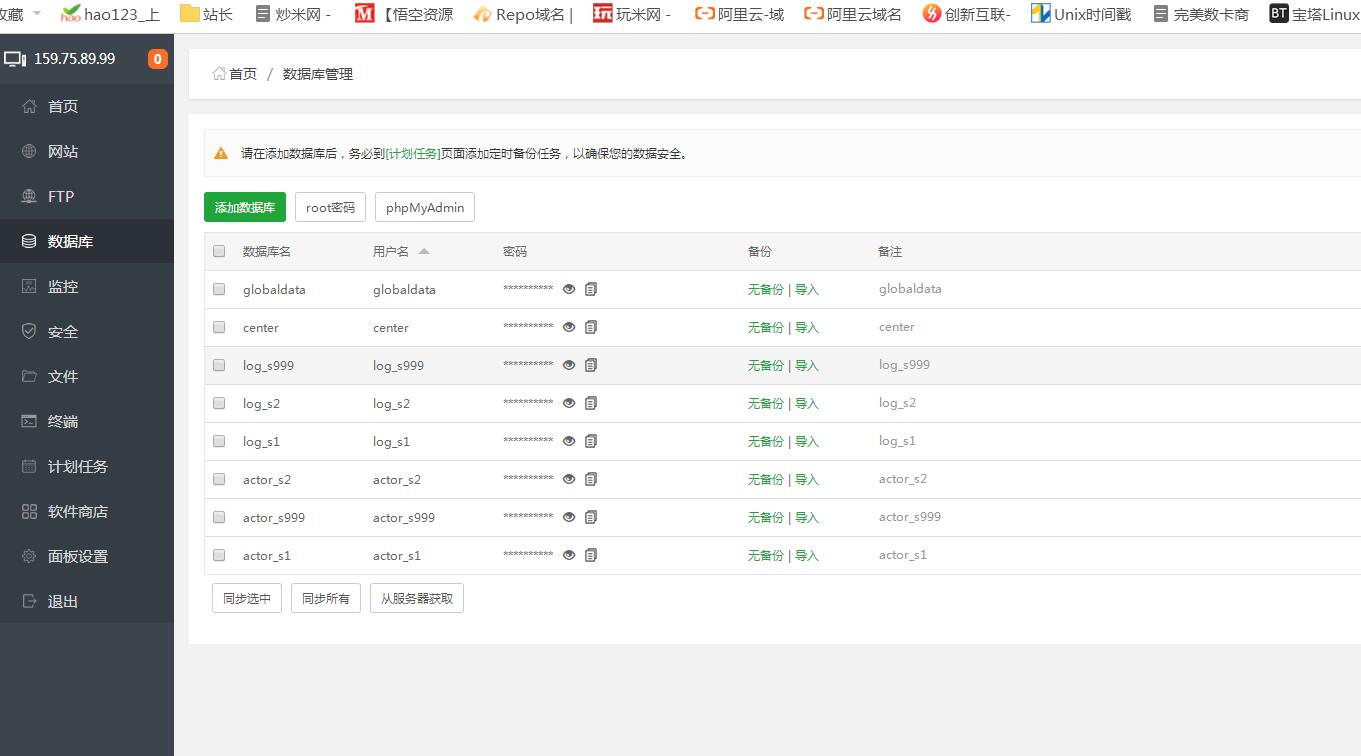Viewport: 1361px width, 756px height.
Task: Click the copy icon in actor_s999 row
Action: coord(591,517)
